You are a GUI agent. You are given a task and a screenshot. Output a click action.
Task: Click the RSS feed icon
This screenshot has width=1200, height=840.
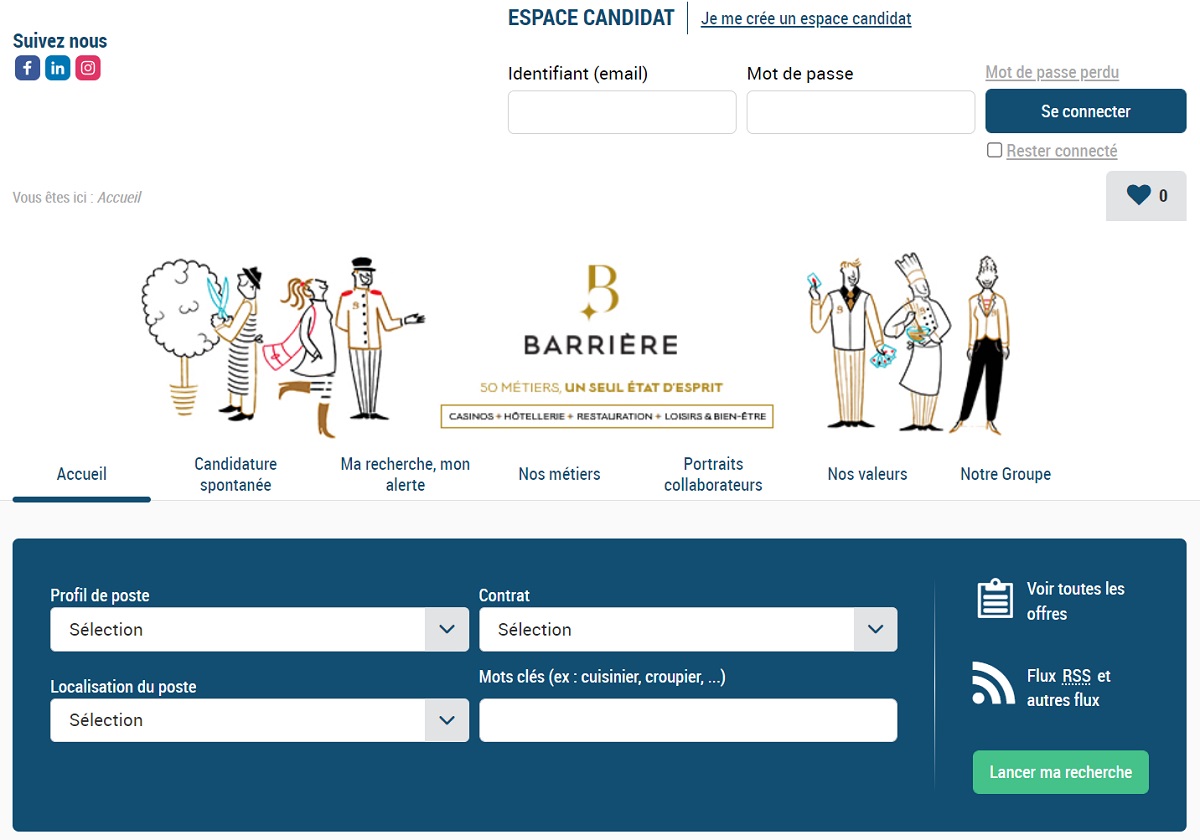(993, 683)
